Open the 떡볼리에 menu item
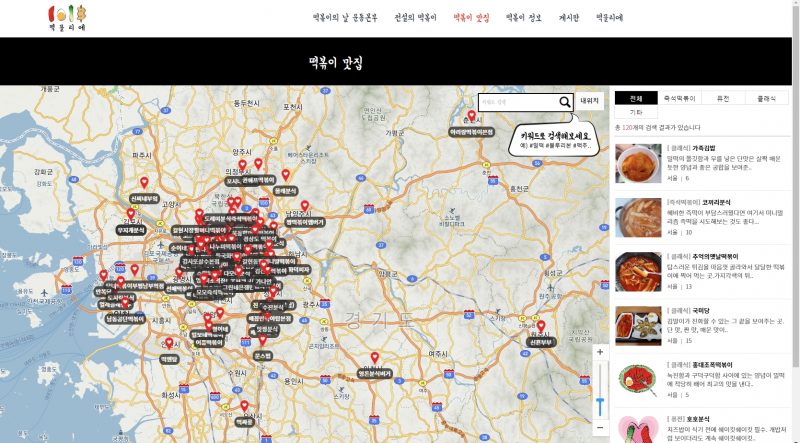Image resolution: width=800 pixels, height=443 pixels. [610, 18]
